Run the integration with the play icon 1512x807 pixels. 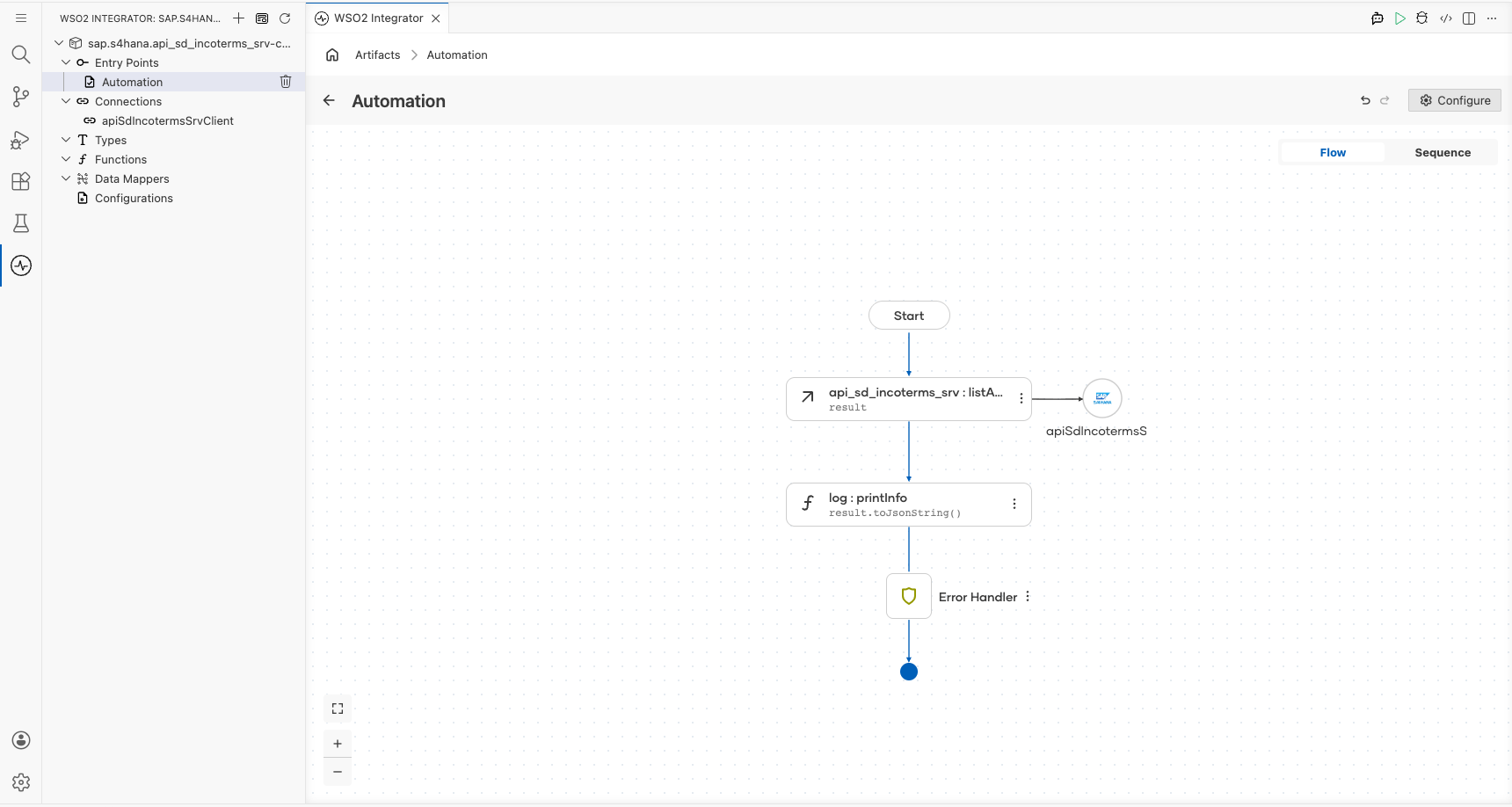point(1400,18)
